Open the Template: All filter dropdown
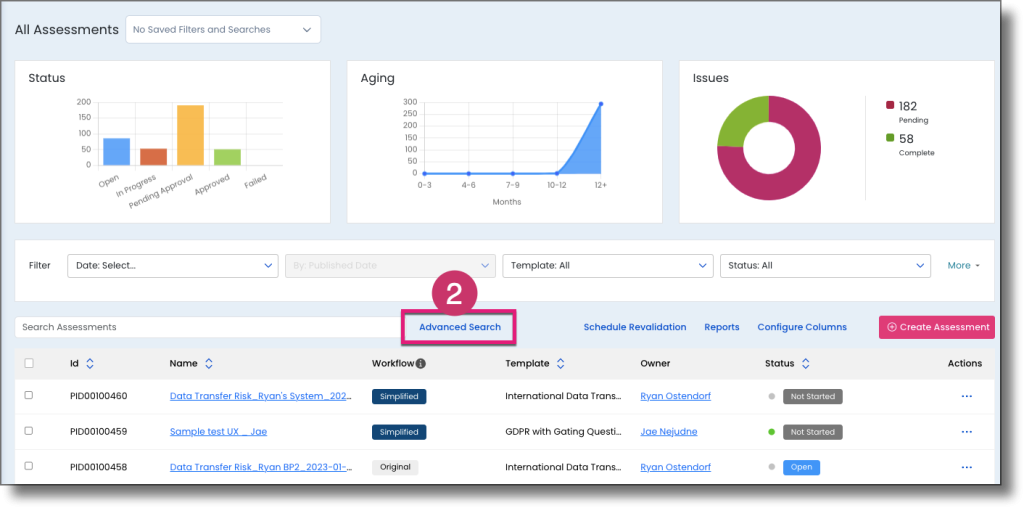 [x=608, y=266]
